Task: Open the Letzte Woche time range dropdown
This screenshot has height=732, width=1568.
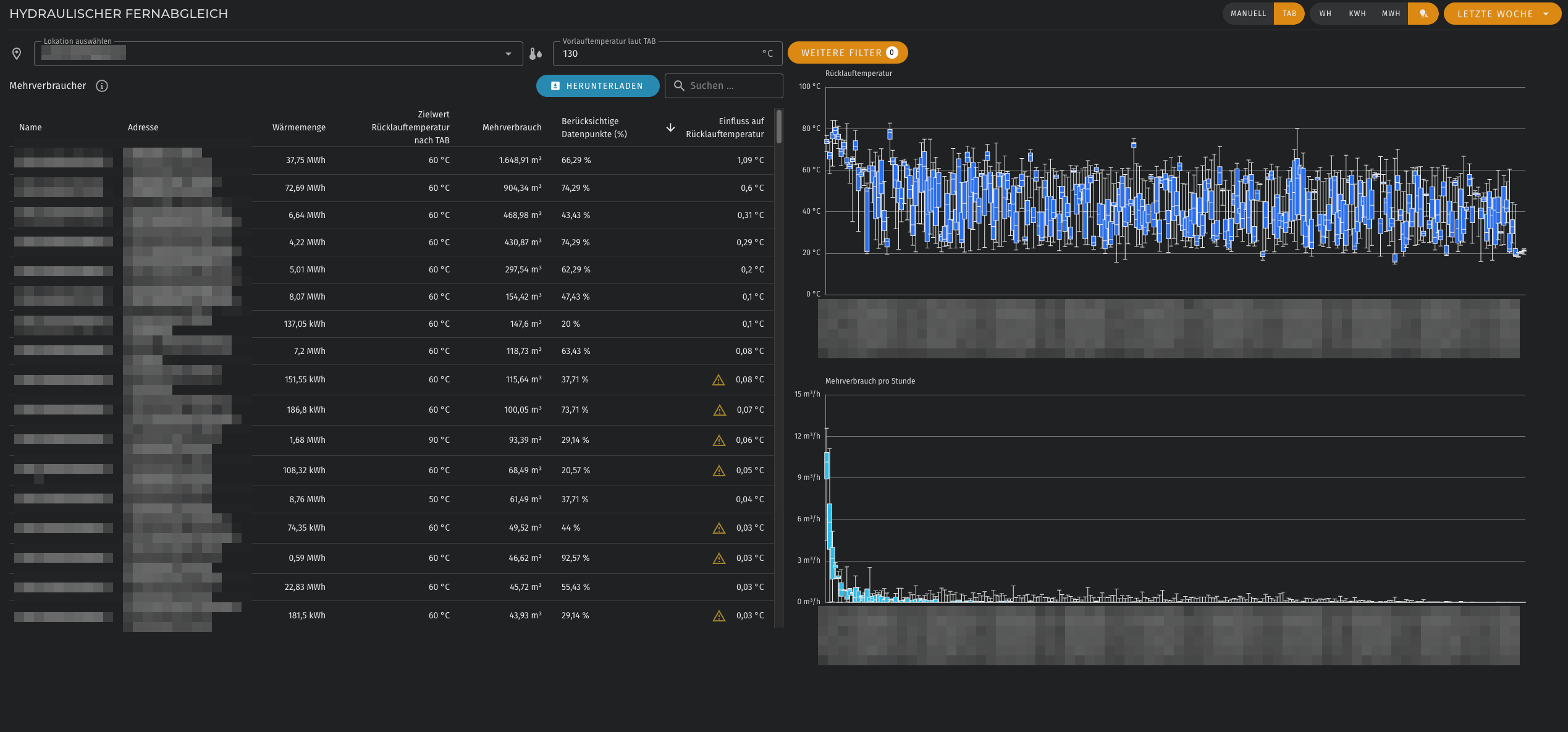Action: click(1502, 14)
